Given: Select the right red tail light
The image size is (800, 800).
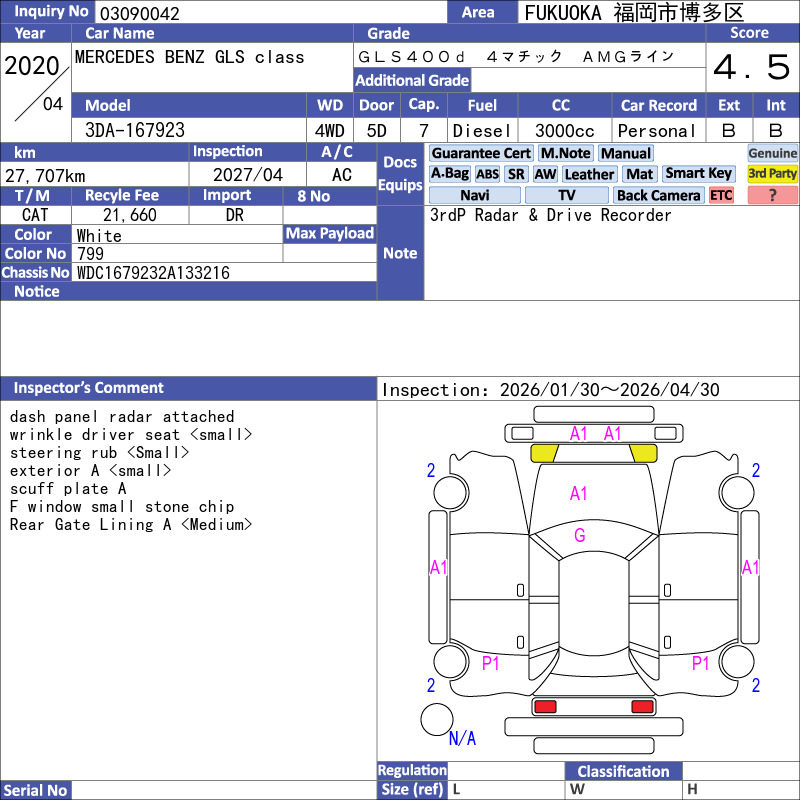Looking at the screenshot, I should pos(642,707).
